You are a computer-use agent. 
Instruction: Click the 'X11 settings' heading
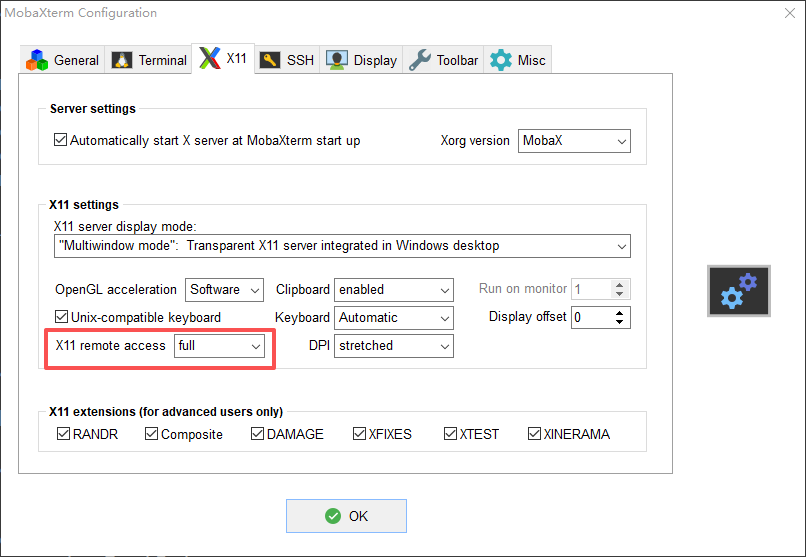click(x=84, y=205)
